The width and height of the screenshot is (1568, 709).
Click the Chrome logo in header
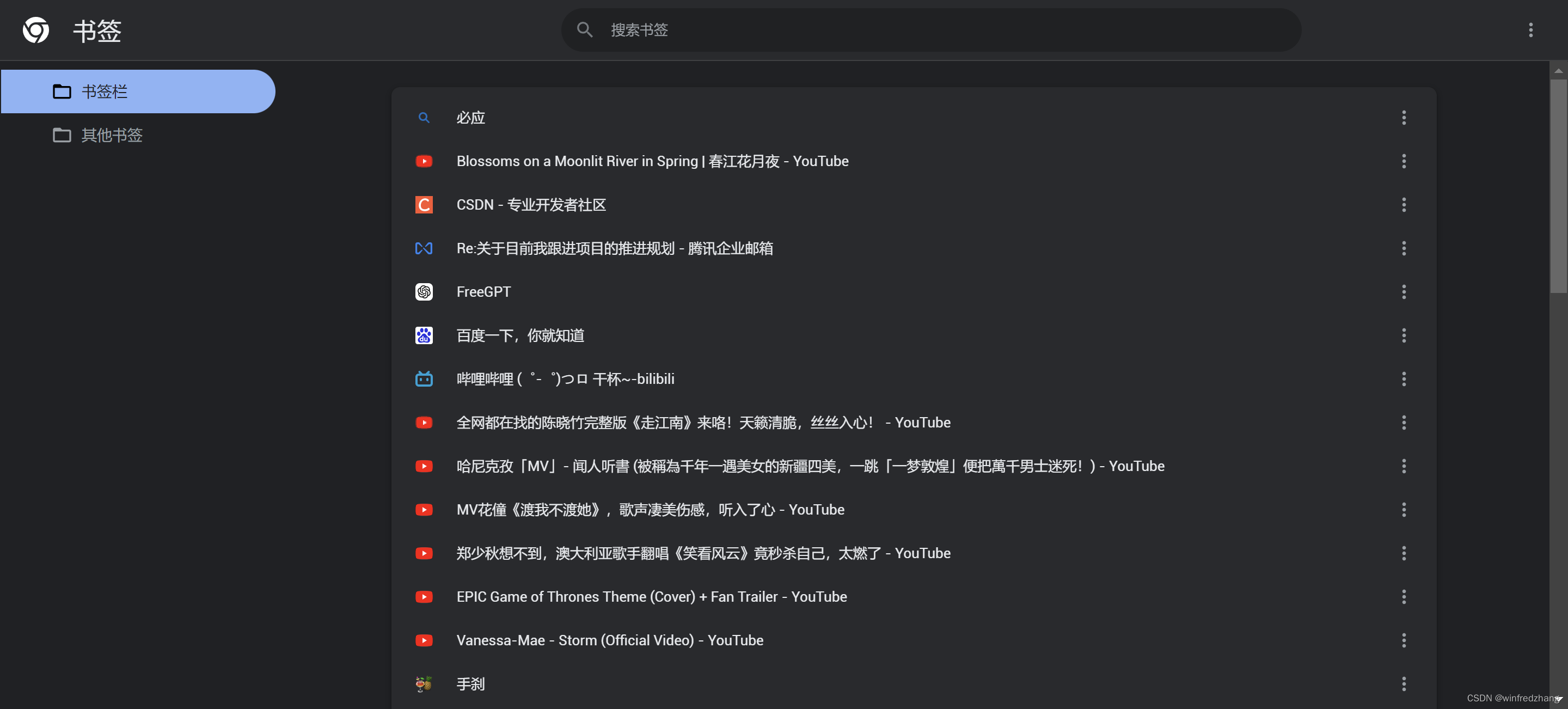point(36,30)
